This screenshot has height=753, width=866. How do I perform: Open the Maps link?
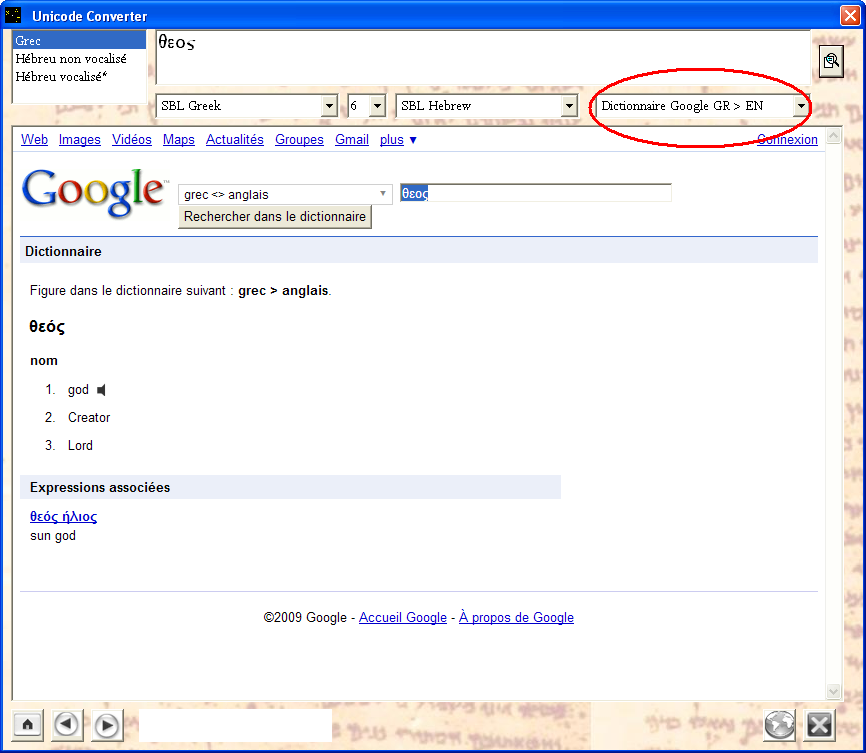coord(178,140)
